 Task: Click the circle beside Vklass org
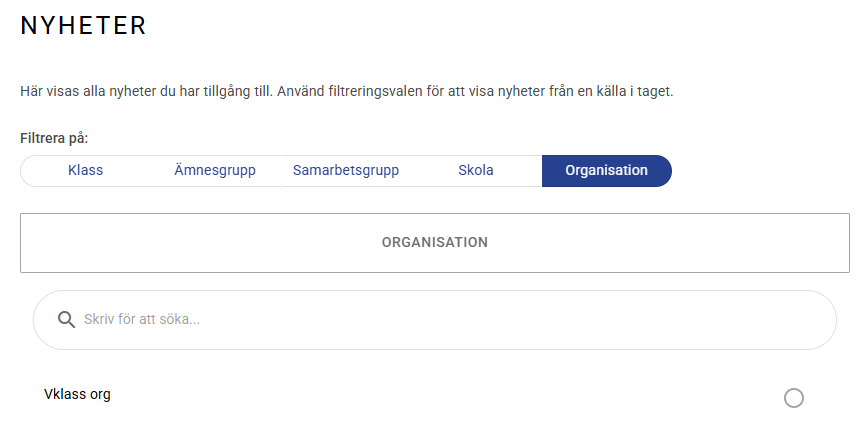click(794, 398)
